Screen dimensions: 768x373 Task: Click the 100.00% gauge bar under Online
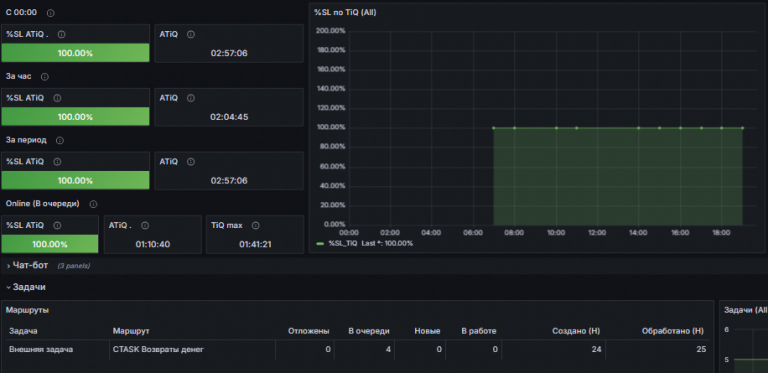[x=50, y=244]
